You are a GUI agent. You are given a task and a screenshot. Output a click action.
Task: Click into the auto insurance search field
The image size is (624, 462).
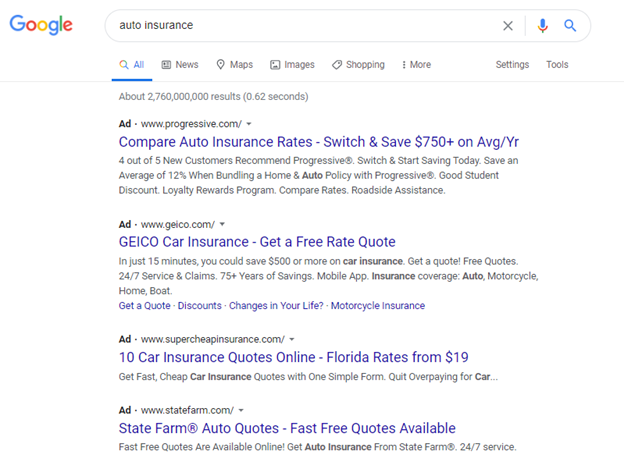click(x=300, y=26)
